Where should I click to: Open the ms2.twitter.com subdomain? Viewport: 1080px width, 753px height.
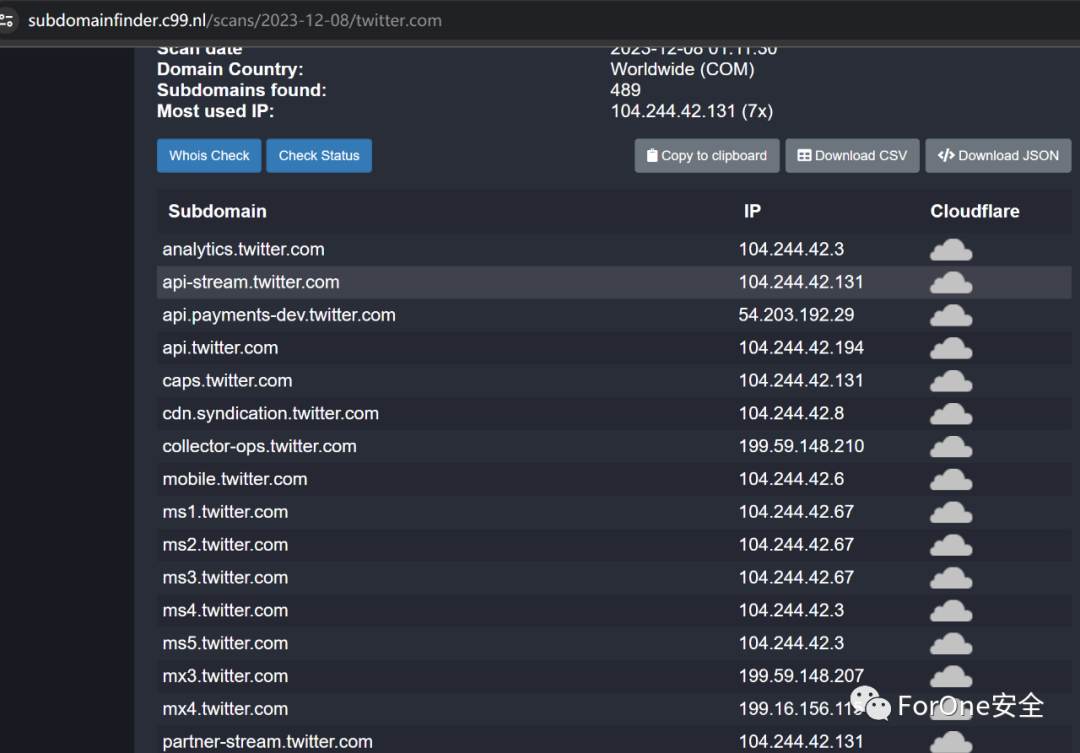pos(225,545)
